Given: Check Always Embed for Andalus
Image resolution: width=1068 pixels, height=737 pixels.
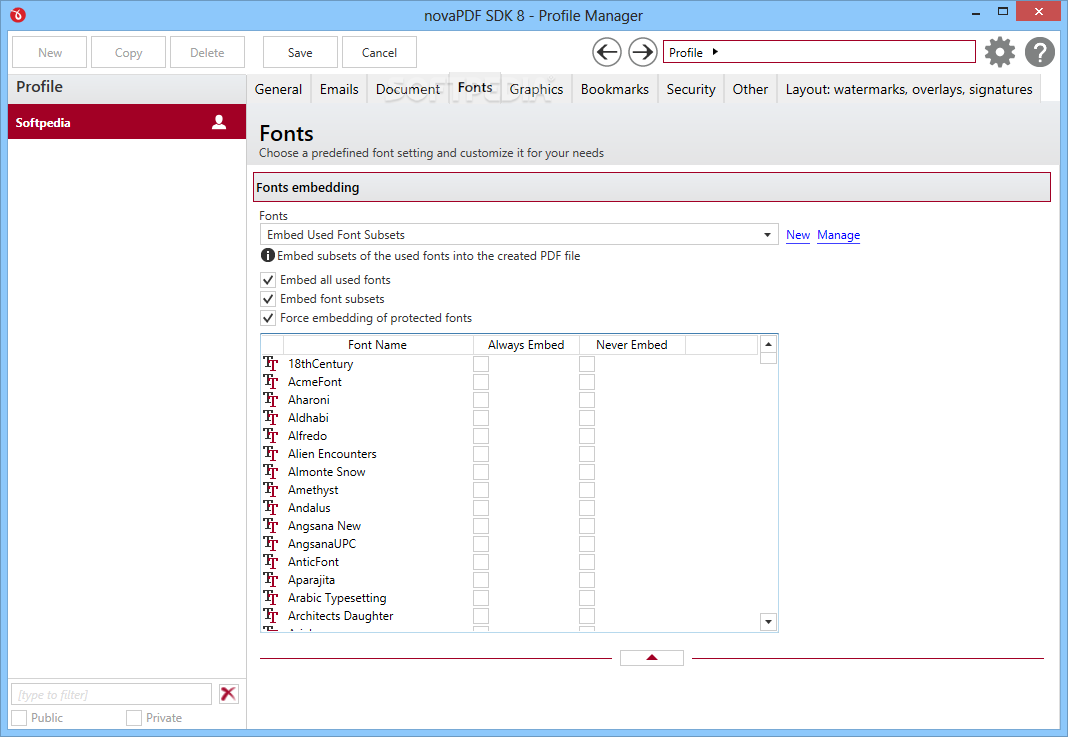Looking at the screenshot, I should point(481,508).
